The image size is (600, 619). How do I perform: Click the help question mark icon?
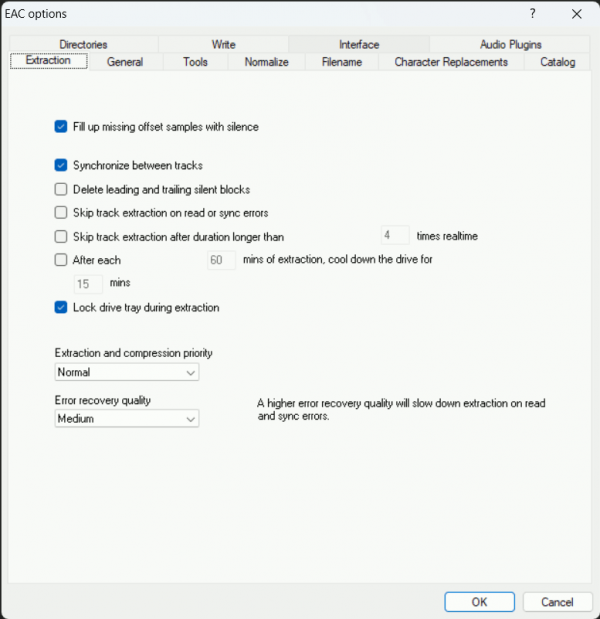click(x=532, y=13)
